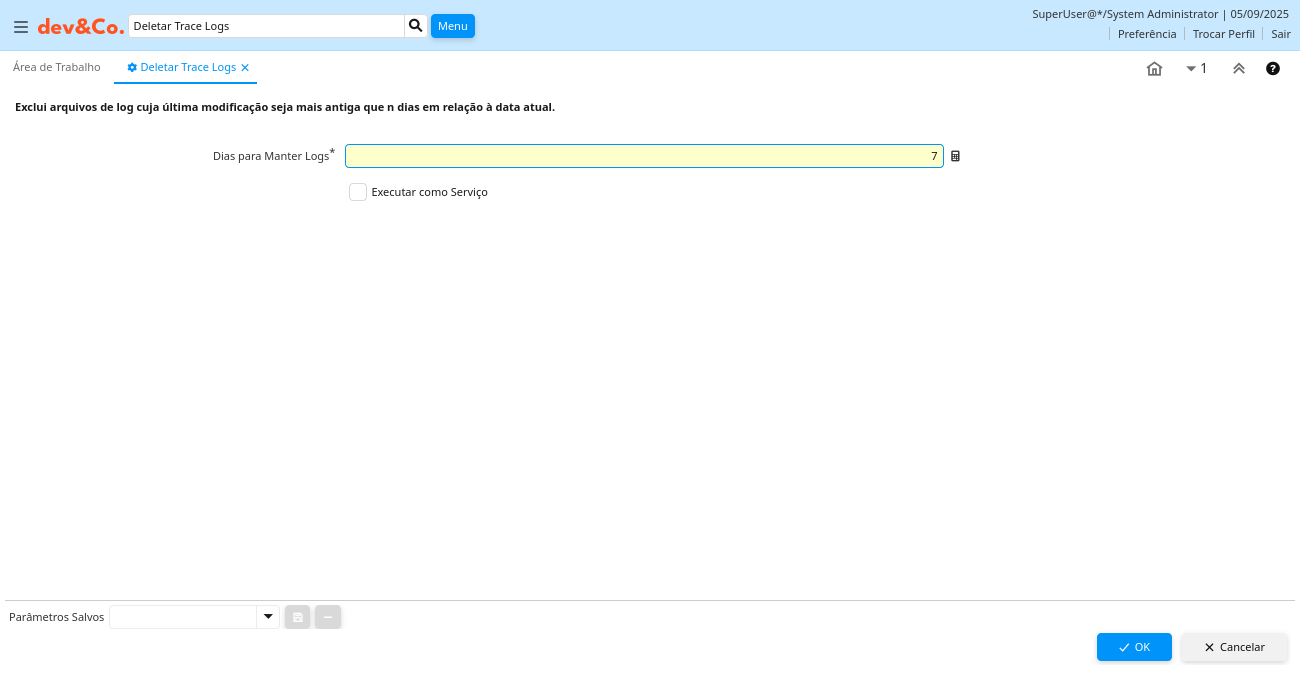Collapse header with double chevron icon
Viewport: 1300px width, 674px height.
tap(1239, 69)
